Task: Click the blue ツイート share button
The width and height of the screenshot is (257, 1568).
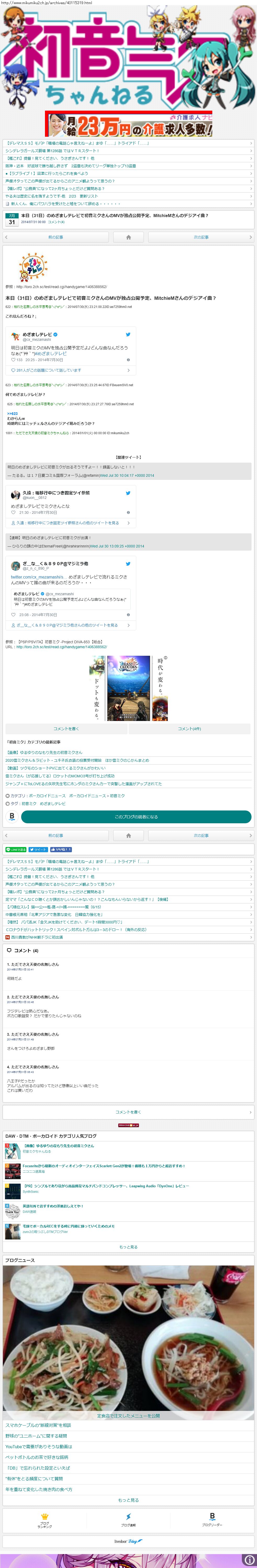Action: 38,850
